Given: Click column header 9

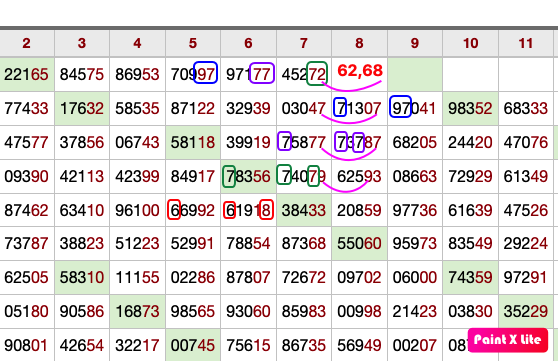Looking at the screenshot, I should click(x=415, y=43).
